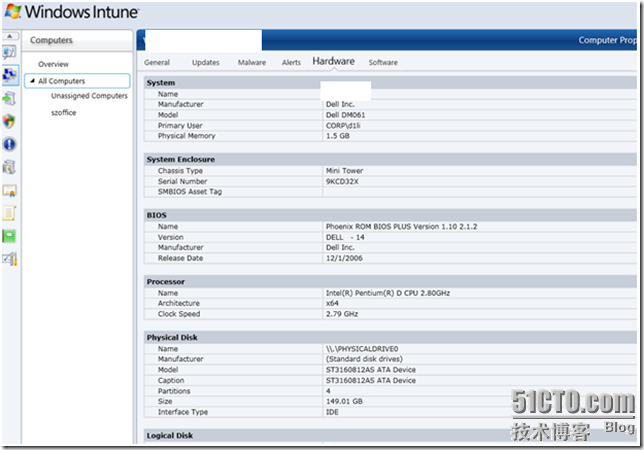Open the Licenses certificate icon
644x450 pixels.
point(9,191)
